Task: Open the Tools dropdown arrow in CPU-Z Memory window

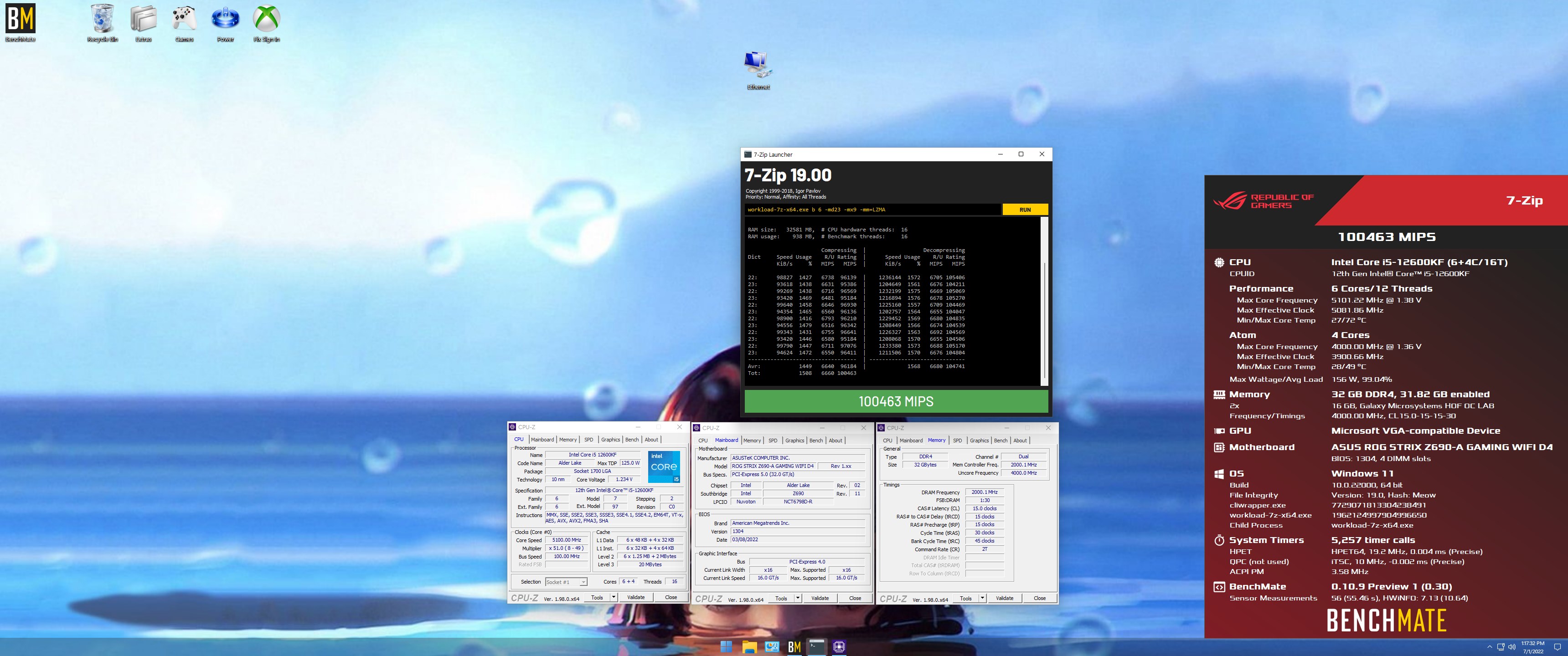Action: [982, 598]
